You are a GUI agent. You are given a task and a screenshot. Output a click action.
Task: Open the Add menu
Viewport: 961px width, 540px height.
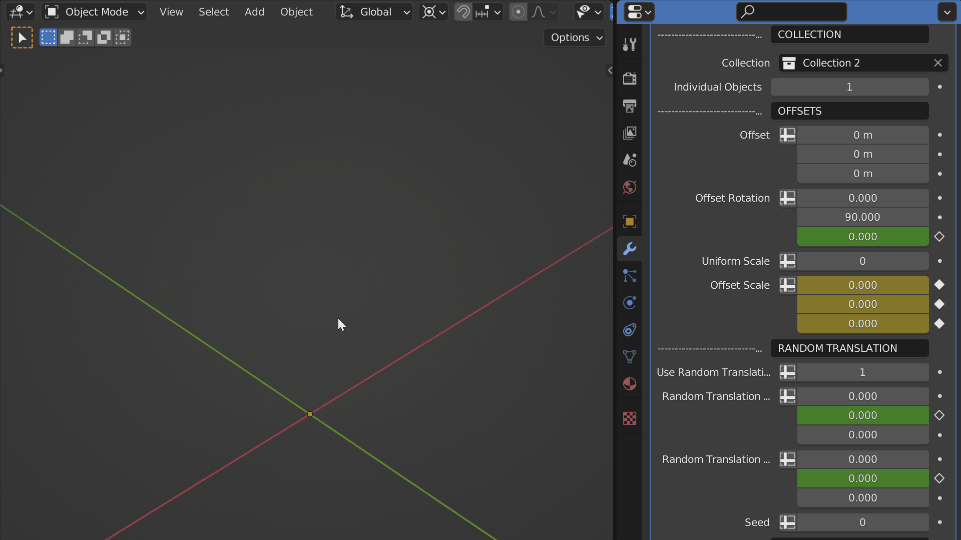tap(254, 12)
